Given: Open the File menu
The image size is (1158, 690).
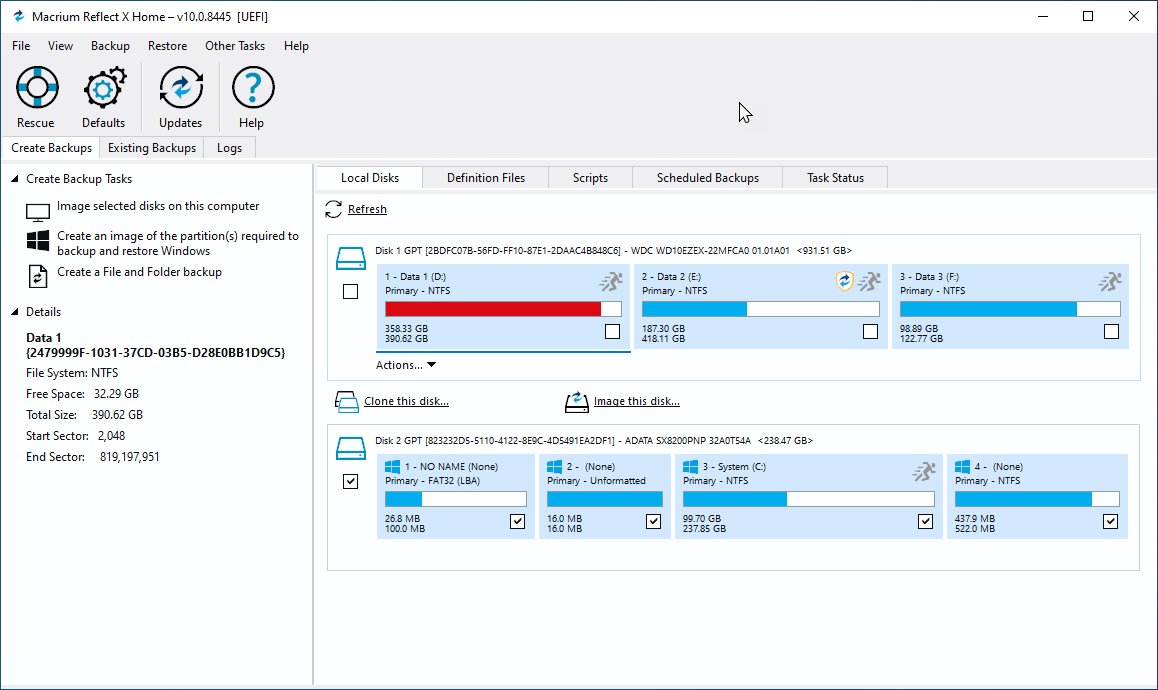Looking at the screenshot, I should (21, 46).
